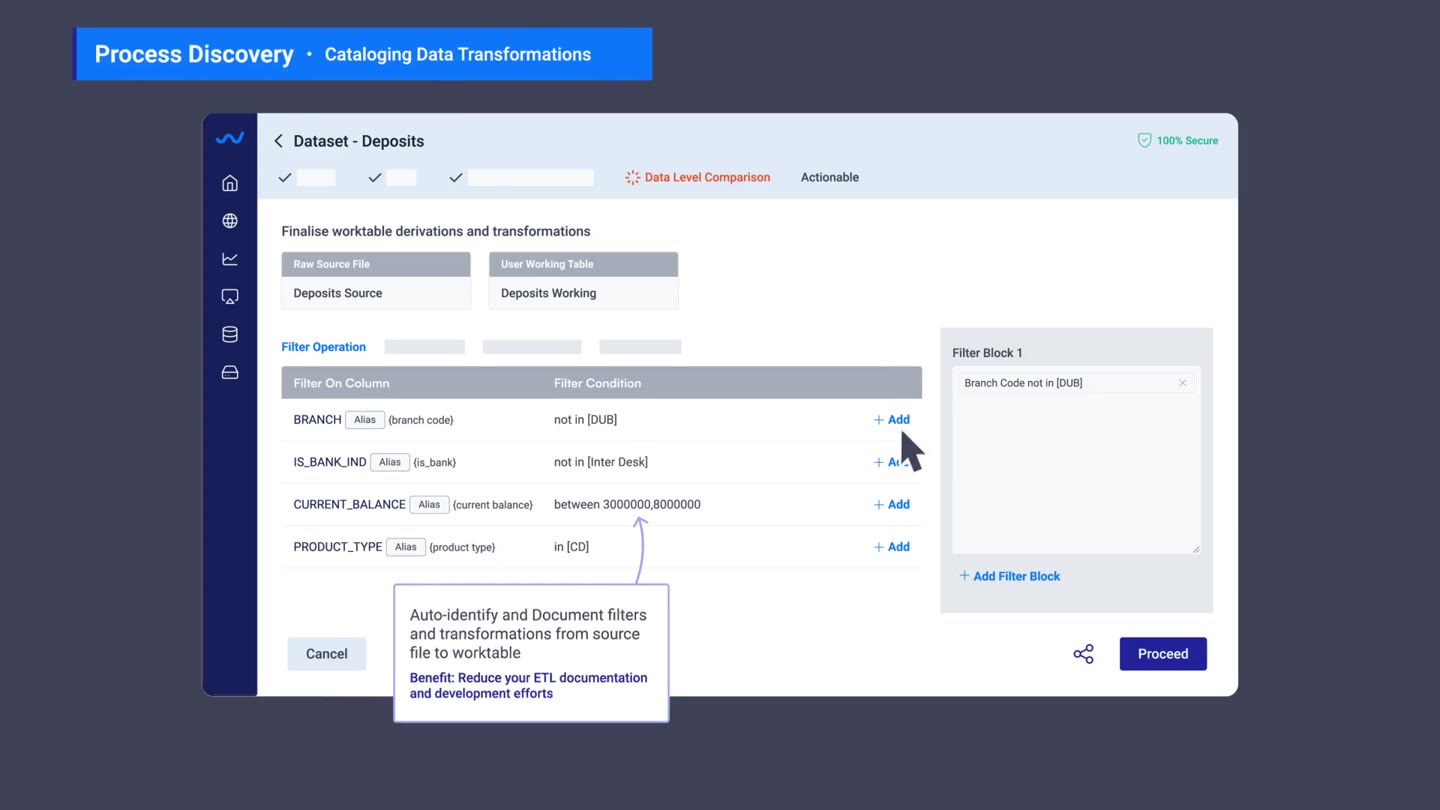The width and height of the screenshot is (1440, 810).
Task: Click the Proceed button
Action: pos(1163,654)
